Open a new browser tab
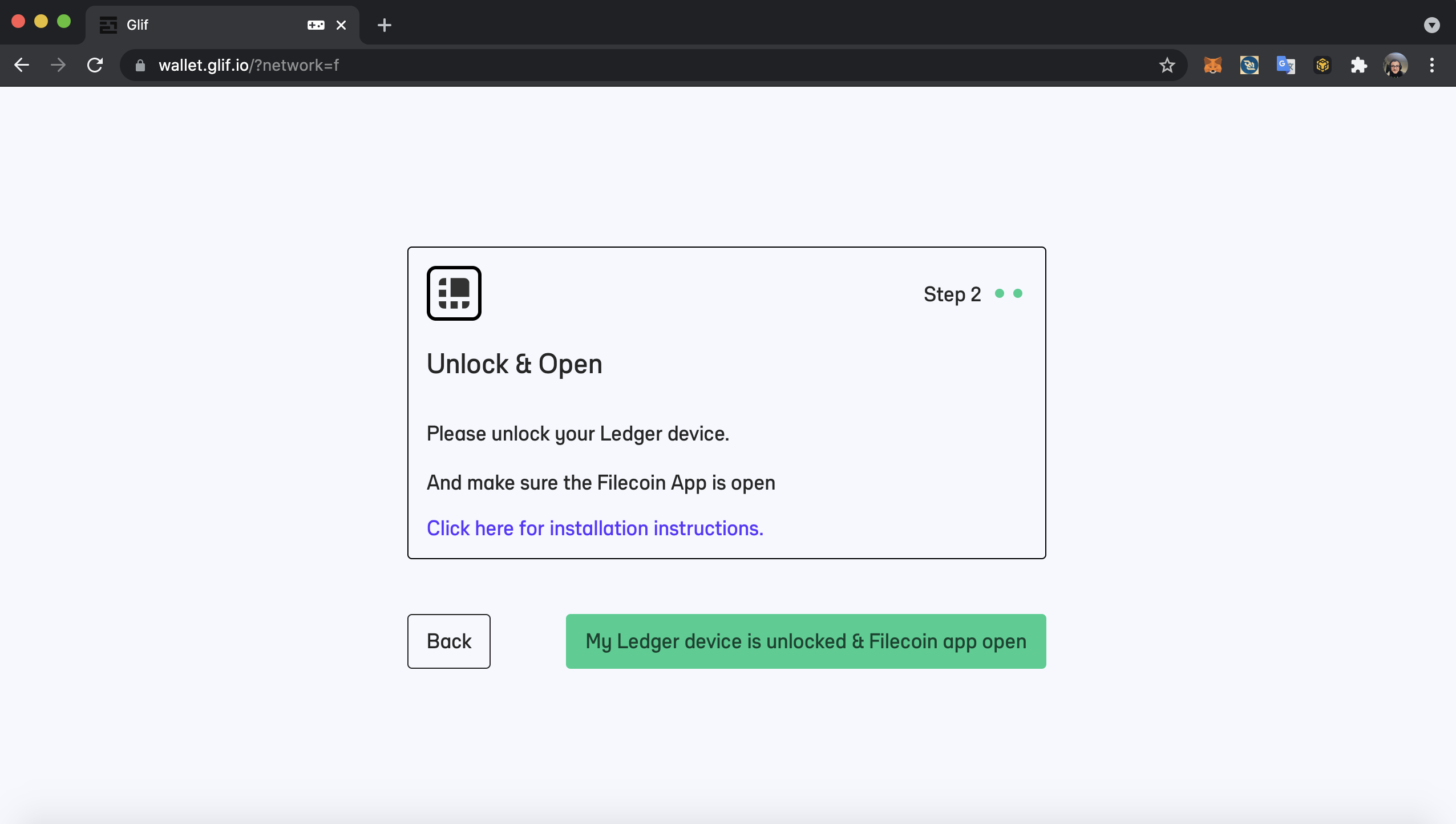The image size is (1456, 824). (385, 25)
